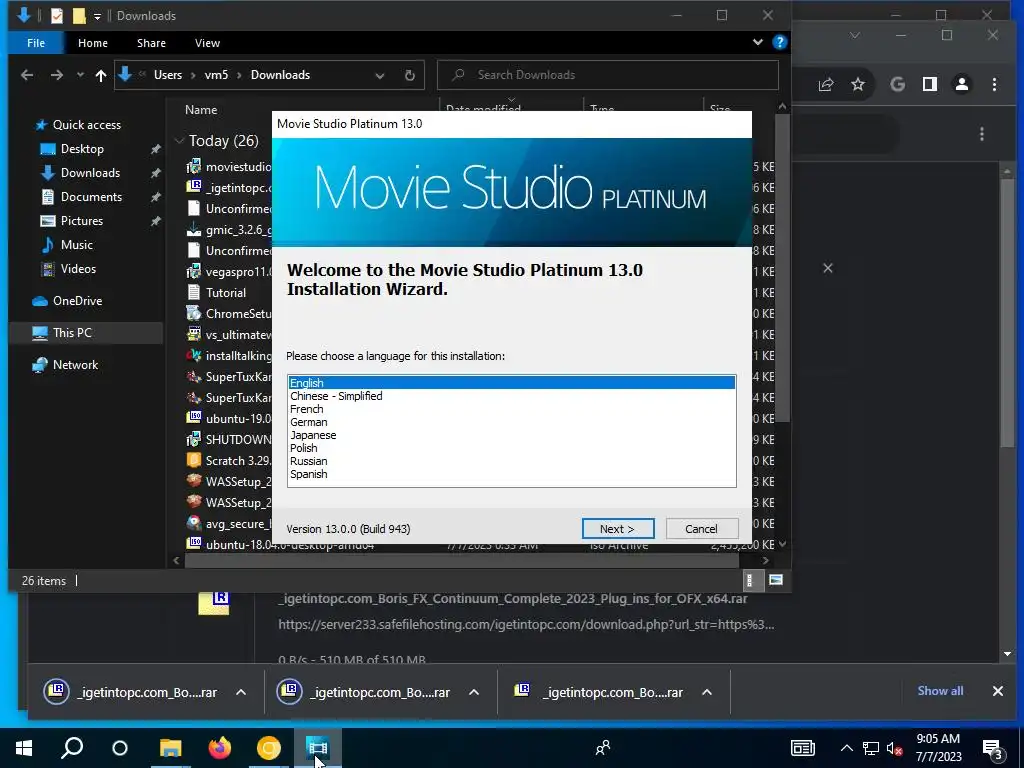This screenshot has height=768, width=1024.
Task: Click the Next > button in installer
Action: [x=618, y=529]
